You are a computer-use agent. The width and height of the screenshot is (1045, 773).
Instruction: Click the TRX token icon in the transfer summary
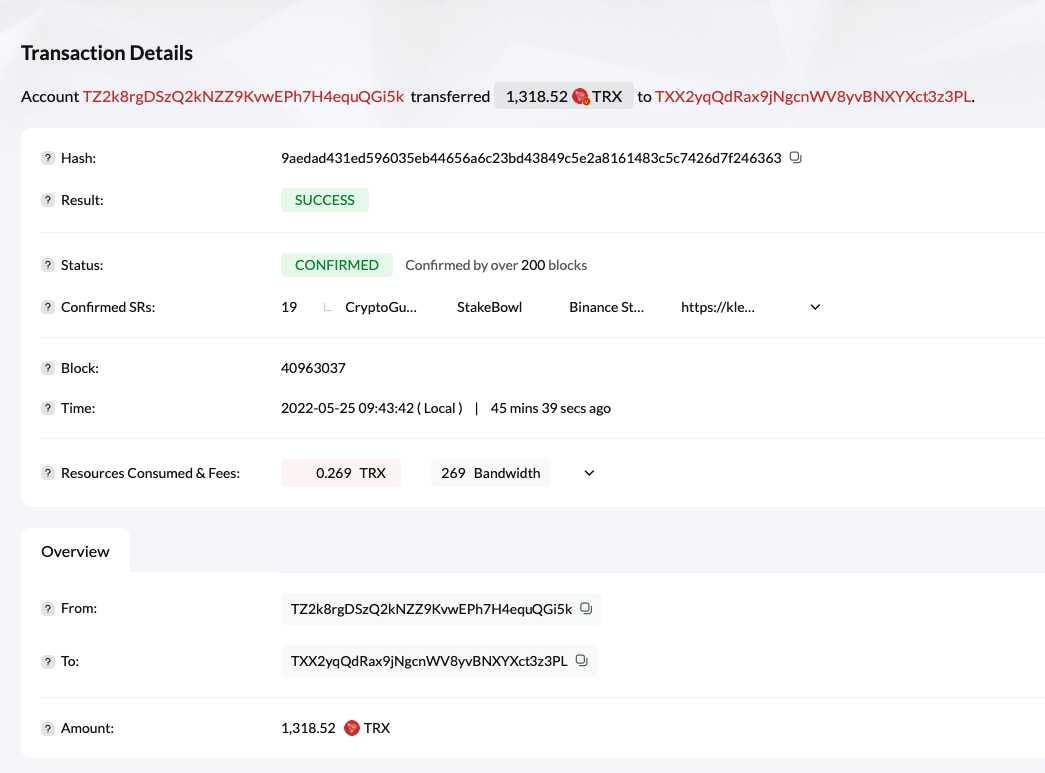point(580,96)
